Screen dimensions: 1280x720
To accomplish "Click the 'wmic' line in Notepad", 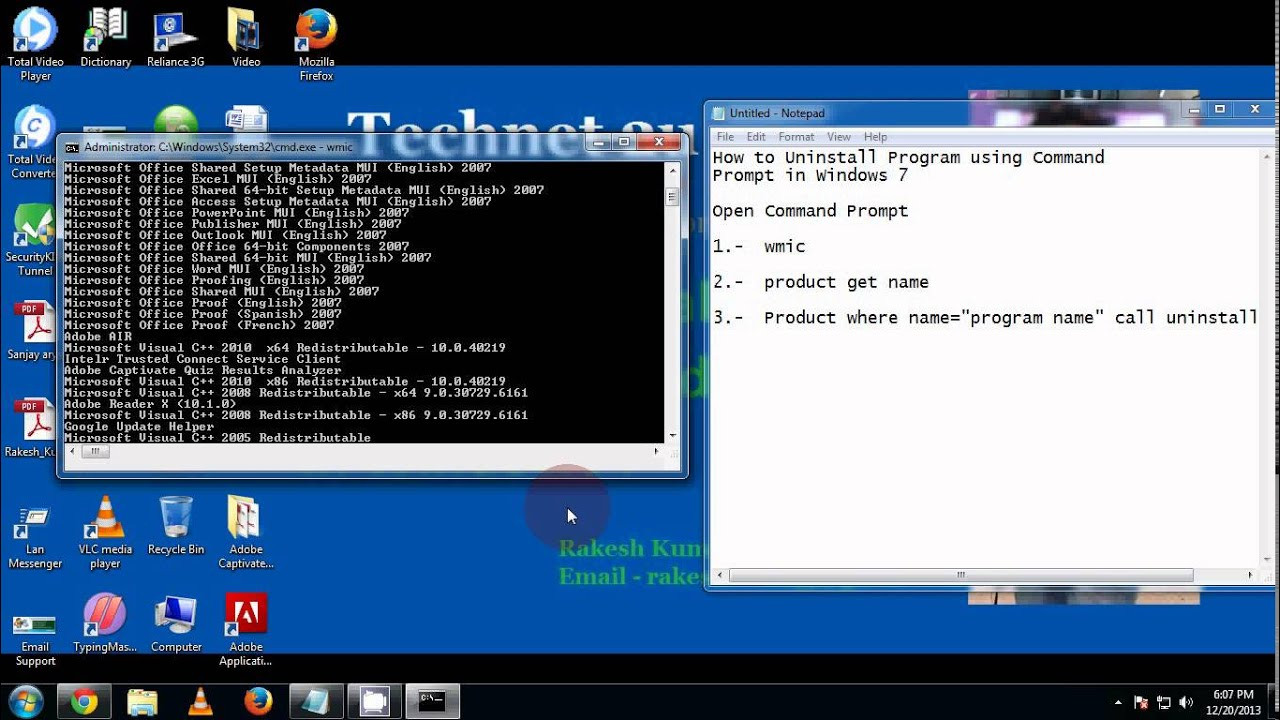I will pyautogui.click(x=759, y=247).
